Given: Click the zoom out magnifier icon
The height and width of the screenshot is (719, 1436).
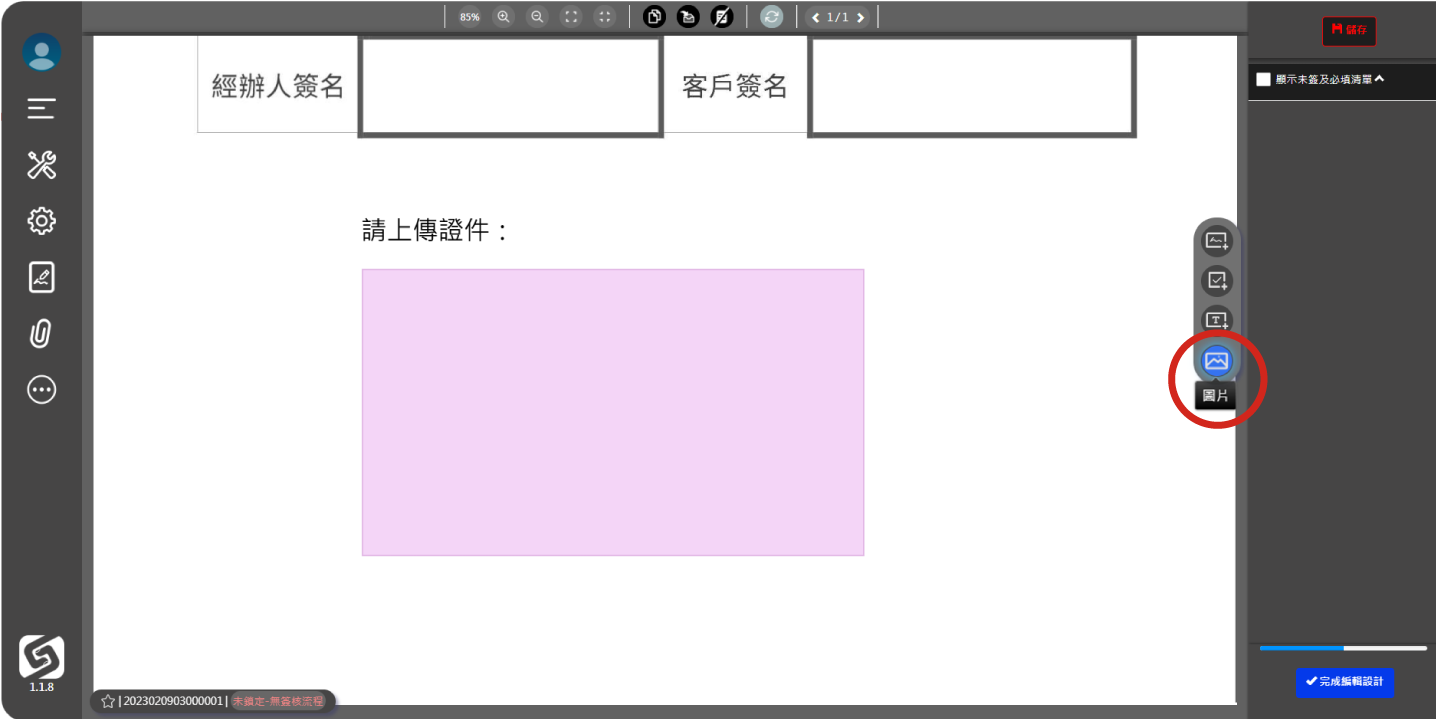Looking at the screenshot, I should 537,17.
